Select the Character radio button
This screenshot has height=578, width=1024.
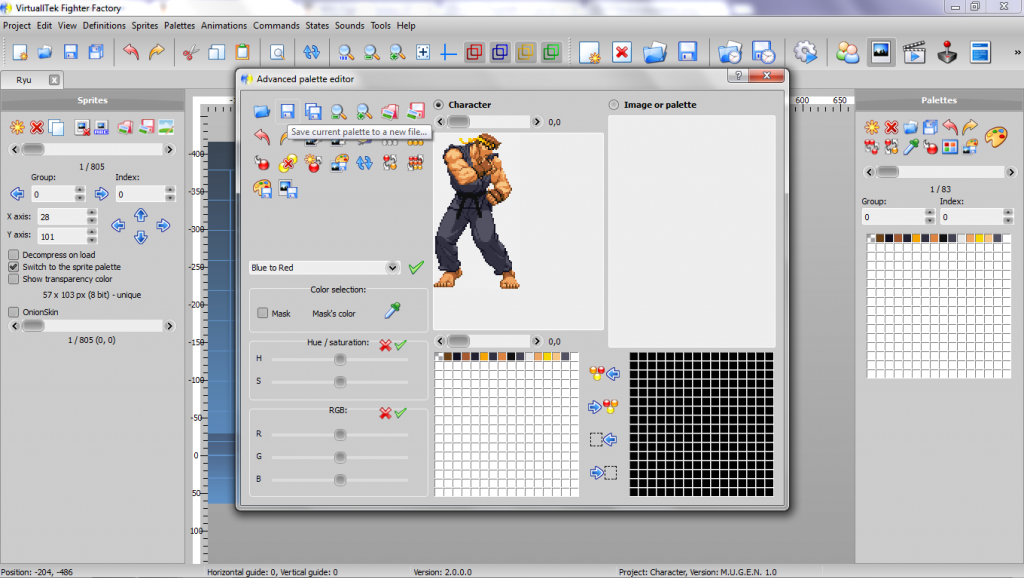439,104
